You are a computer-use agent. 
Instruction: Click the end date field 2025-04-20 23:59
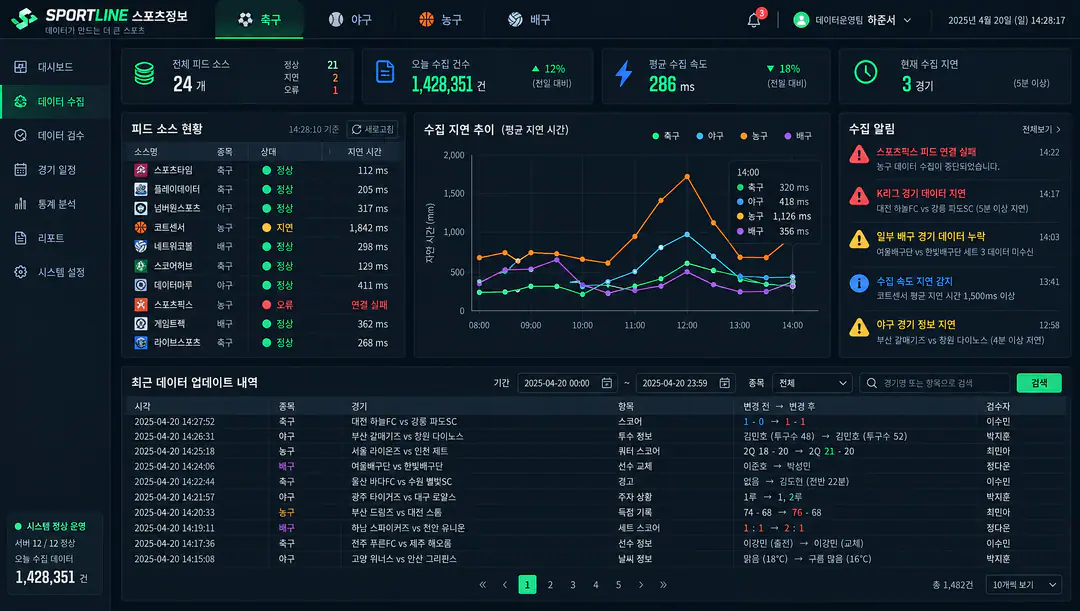tap(685, 383)
